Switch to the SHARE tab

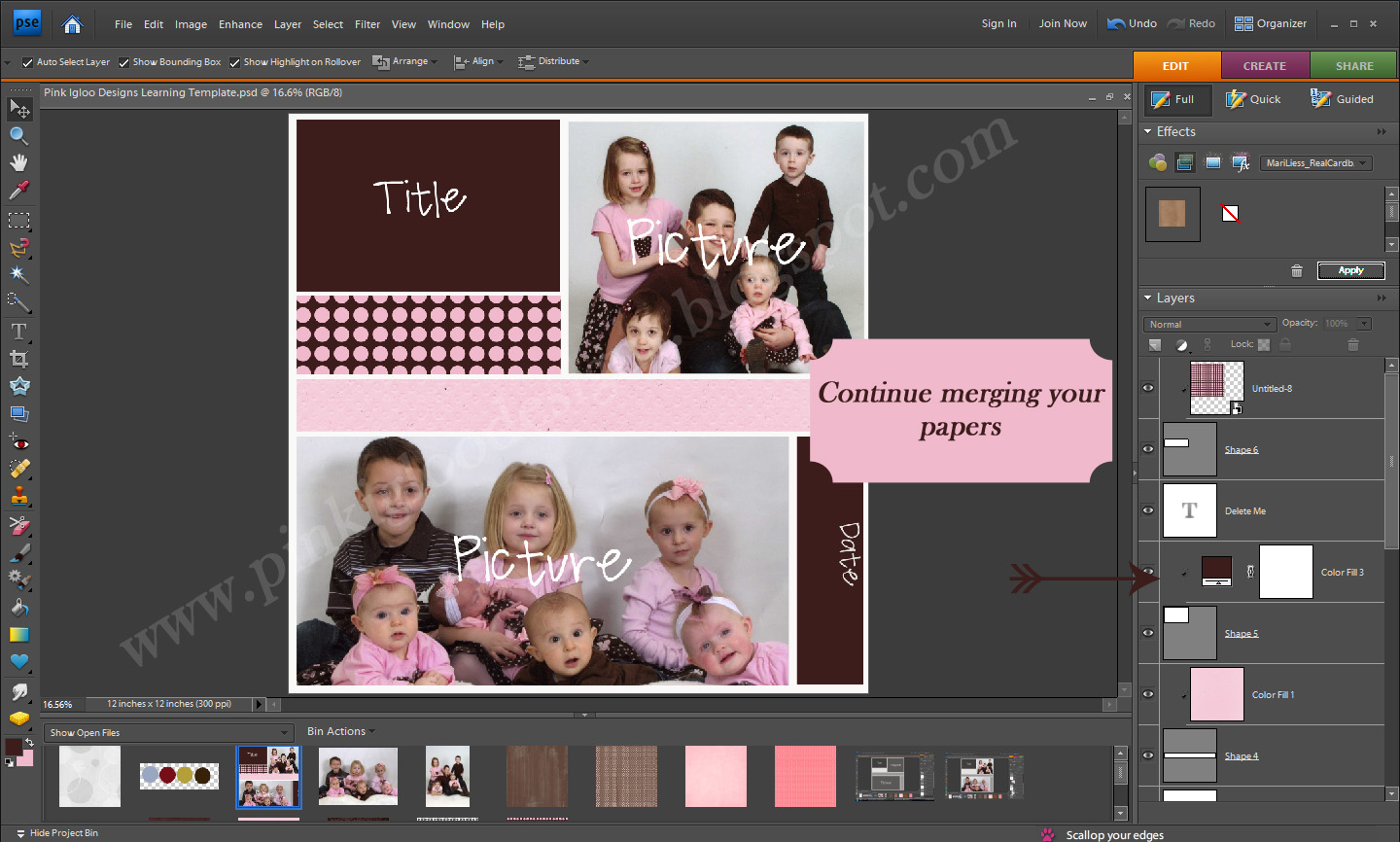pos(1354,66)
